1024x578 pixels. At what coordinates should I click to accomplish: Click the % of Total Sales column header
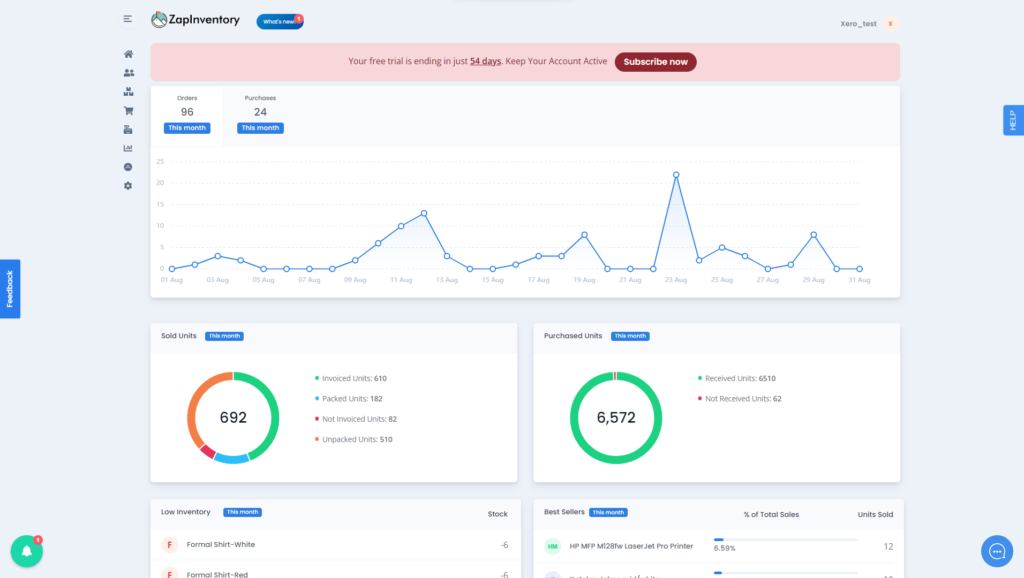(771, 515)
